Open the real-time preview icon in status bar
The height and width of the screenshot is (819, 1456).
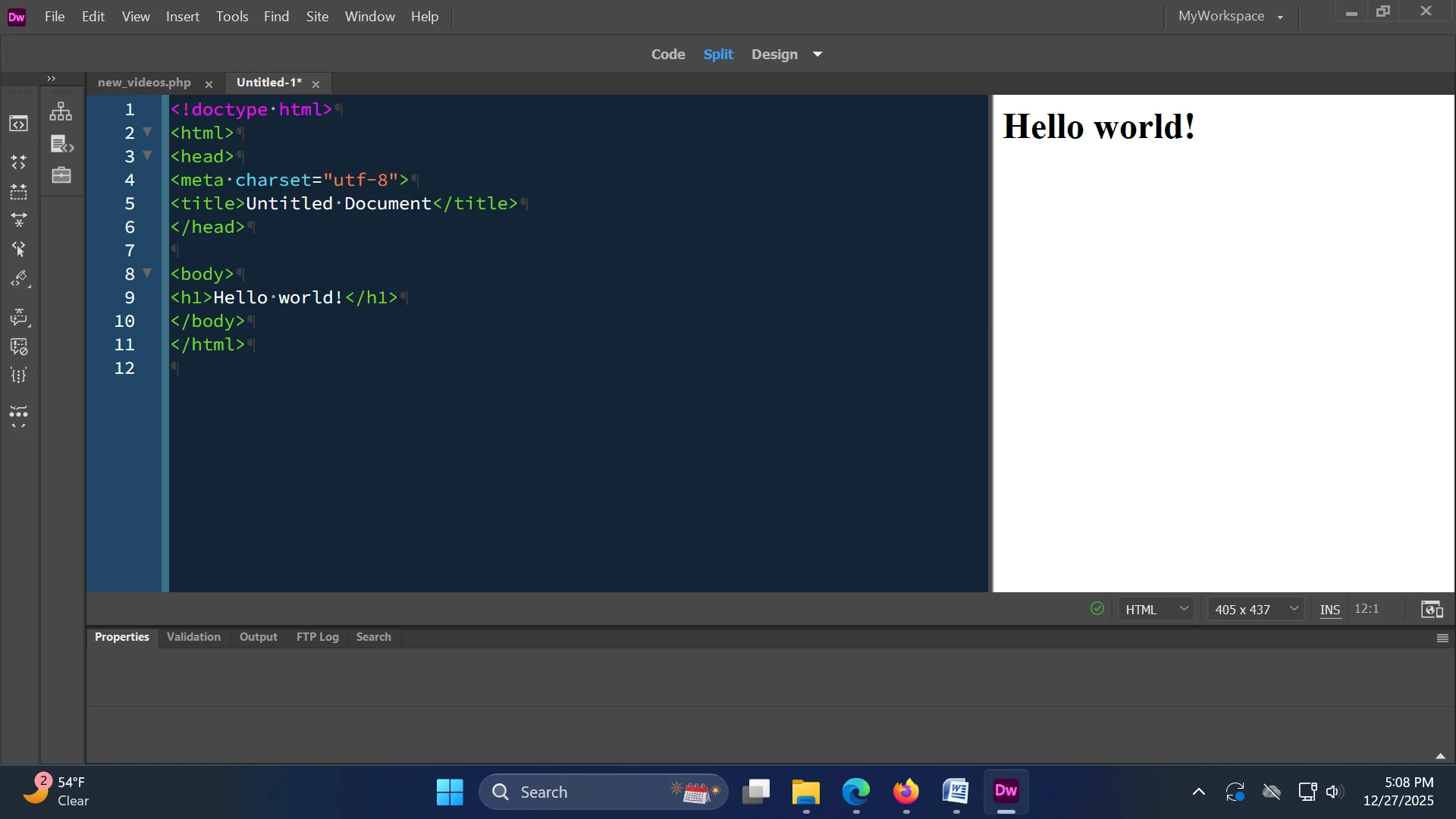(x=1432, y=610)
